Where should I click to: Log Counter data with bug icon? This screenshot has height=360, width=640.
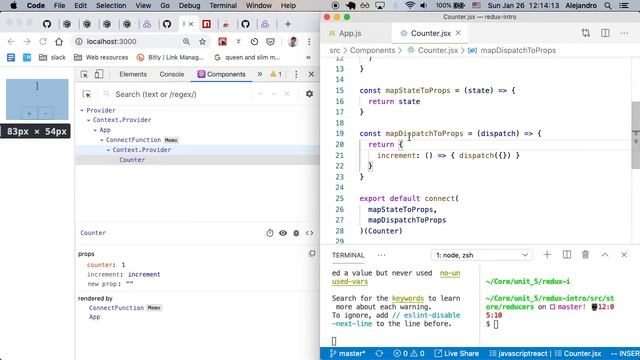click(296, 233)
